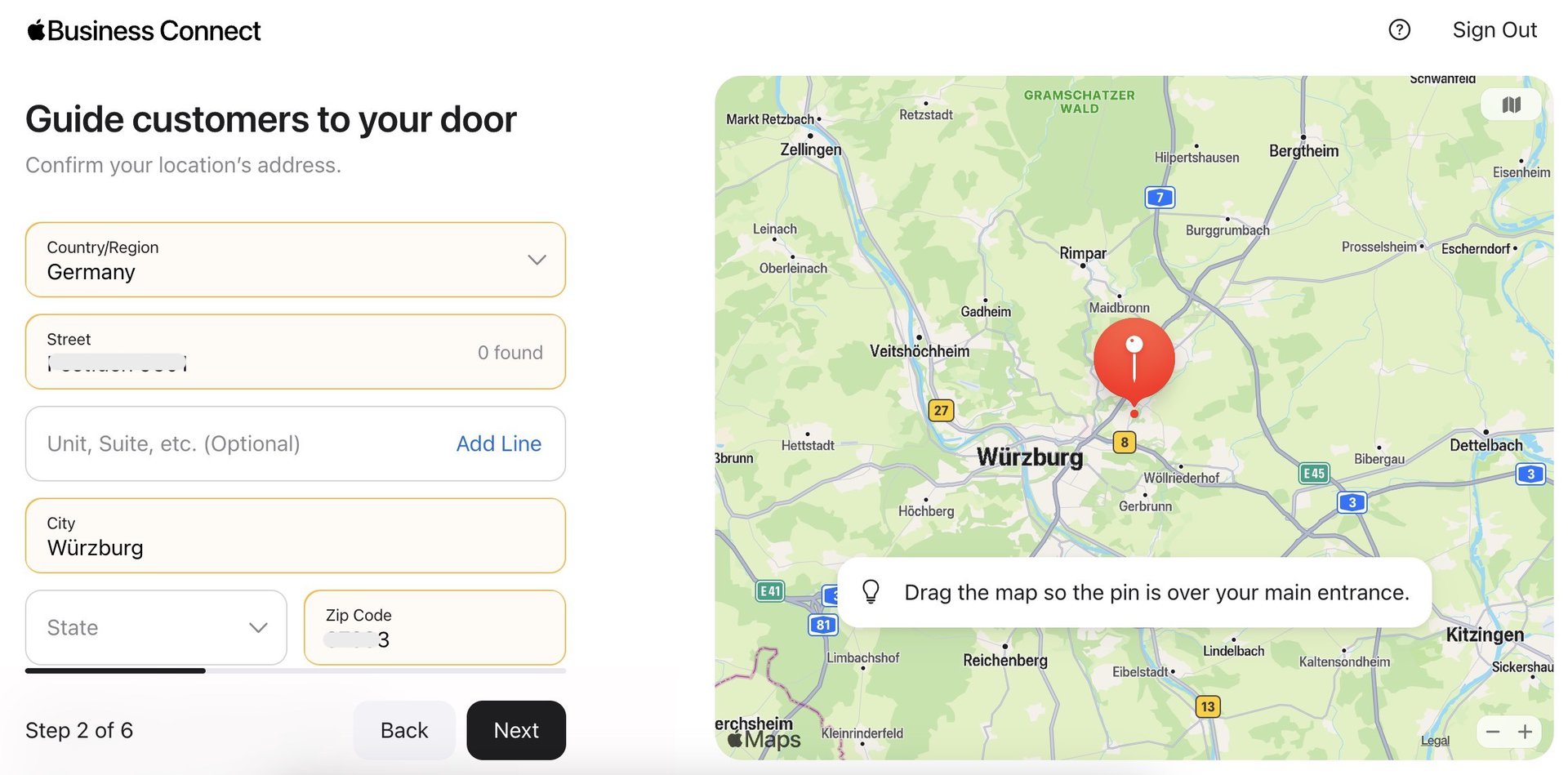The image size is (1568, 775).
Task: Click the Apple Maps logo on map
Action: pyautogui.click(x=764, y=739)
